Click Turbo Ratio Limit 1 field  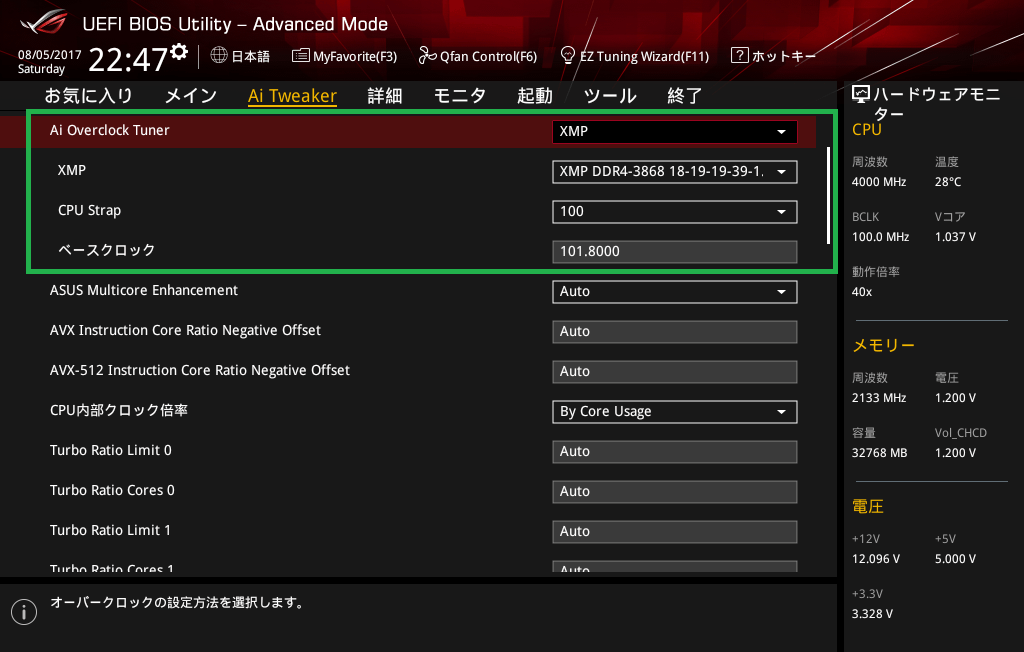point(675,532)
